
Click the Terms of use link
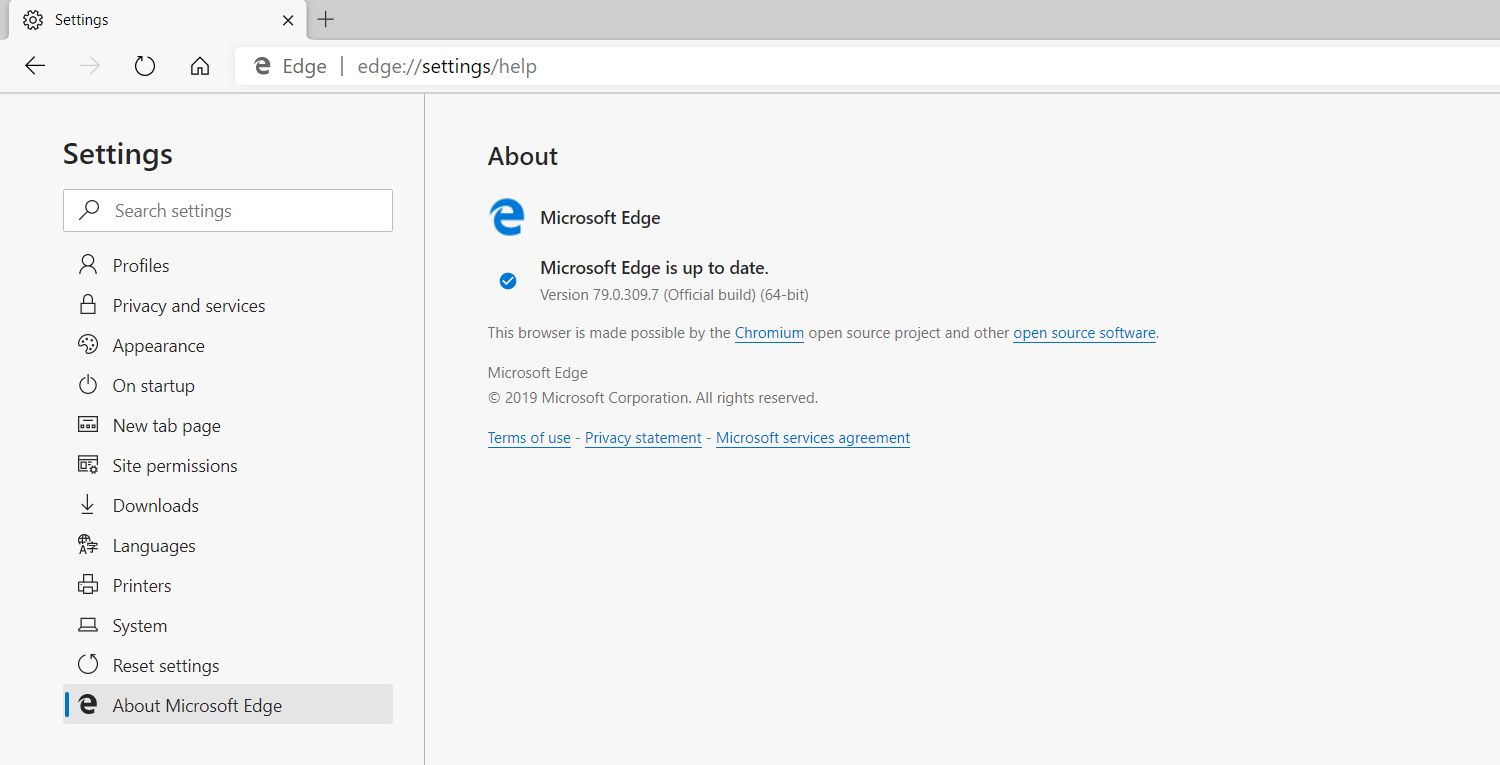pyautogui.click(x=529, y=437)
